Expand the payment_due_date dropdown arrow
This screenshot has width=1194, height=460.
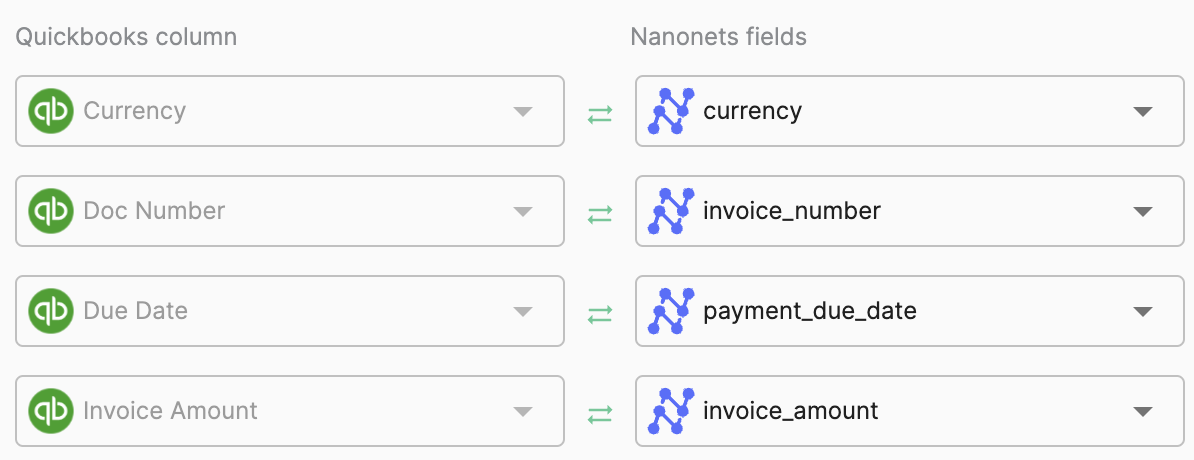[x=1143, y=311]
